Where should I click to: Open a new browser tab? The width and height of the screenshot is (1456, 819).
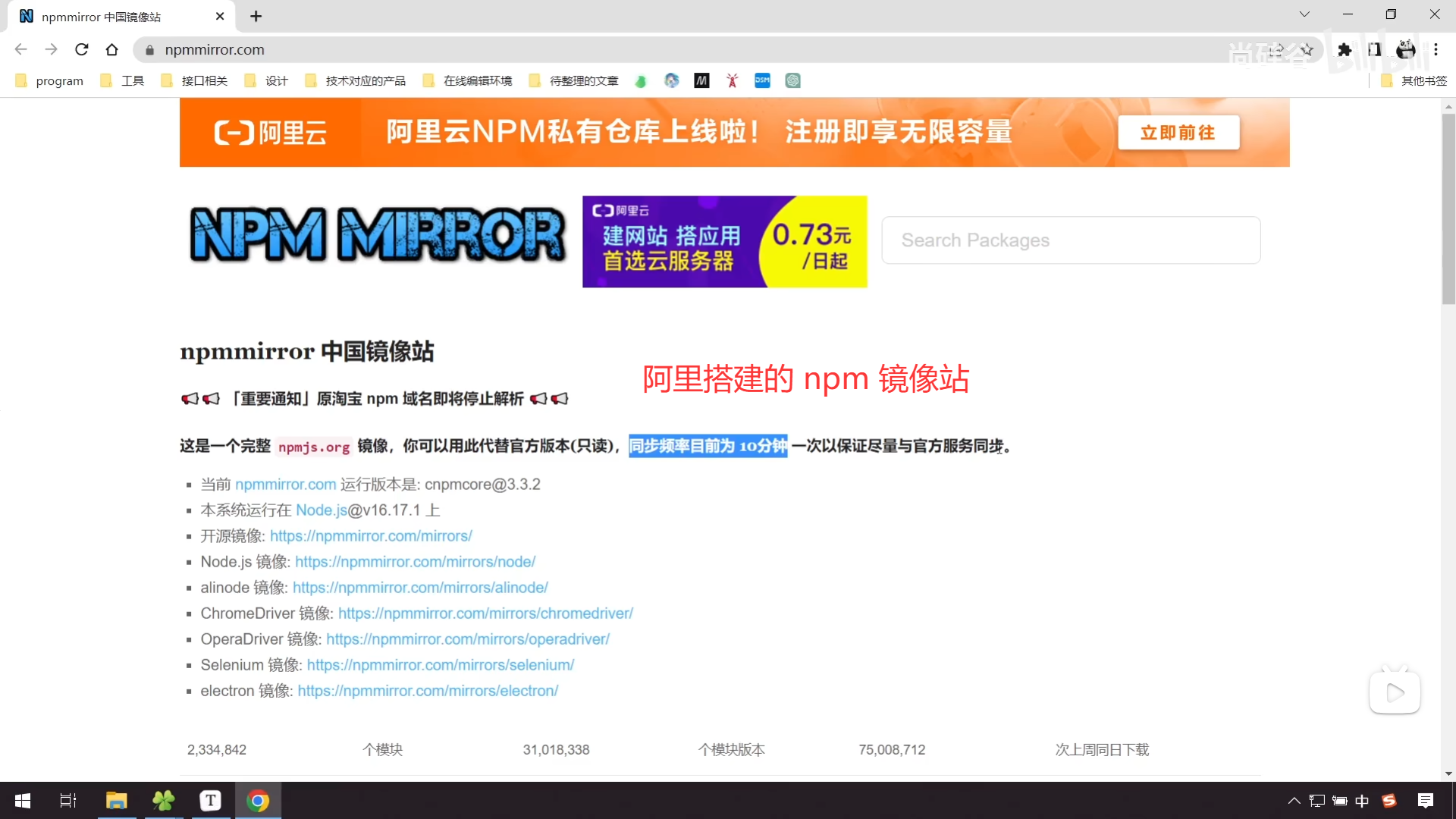(x=256, y=16)
